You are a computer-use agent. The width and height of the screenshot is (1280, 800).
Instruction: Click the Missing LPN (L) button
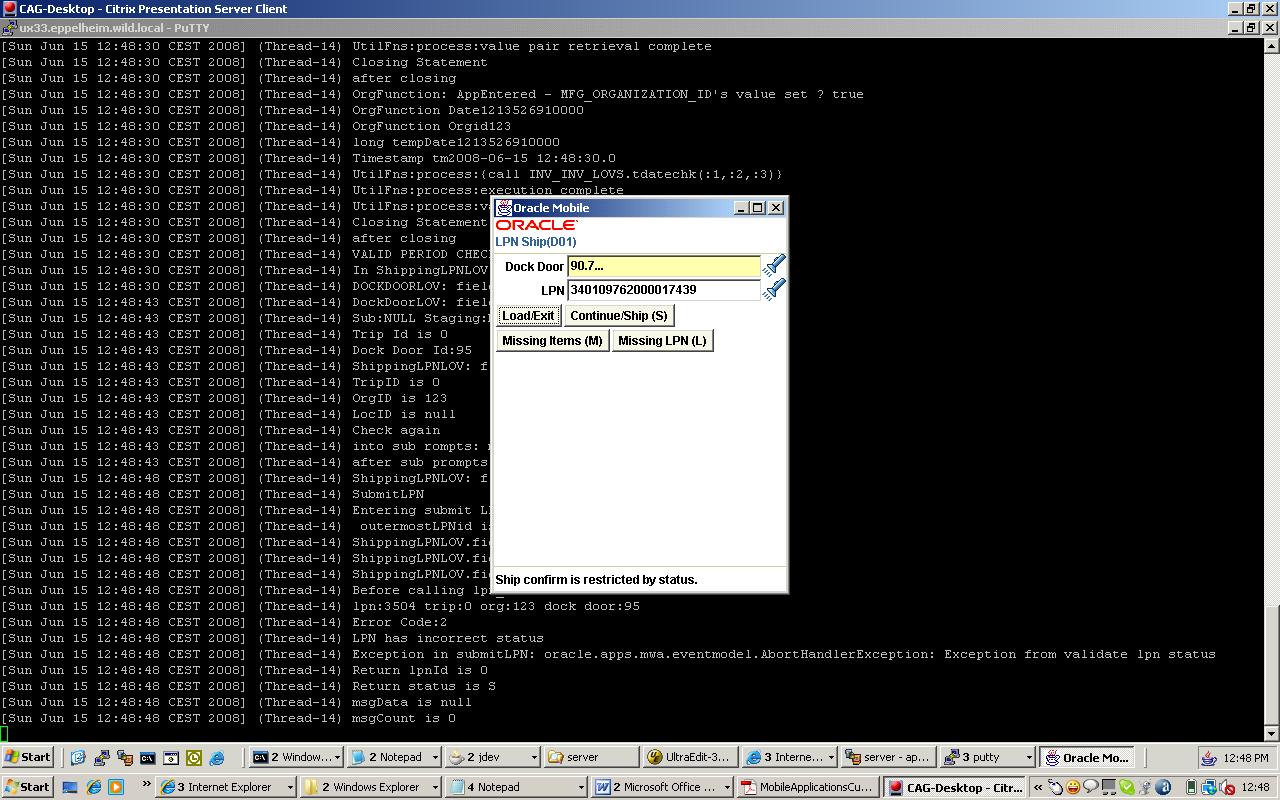pos(662,341)
